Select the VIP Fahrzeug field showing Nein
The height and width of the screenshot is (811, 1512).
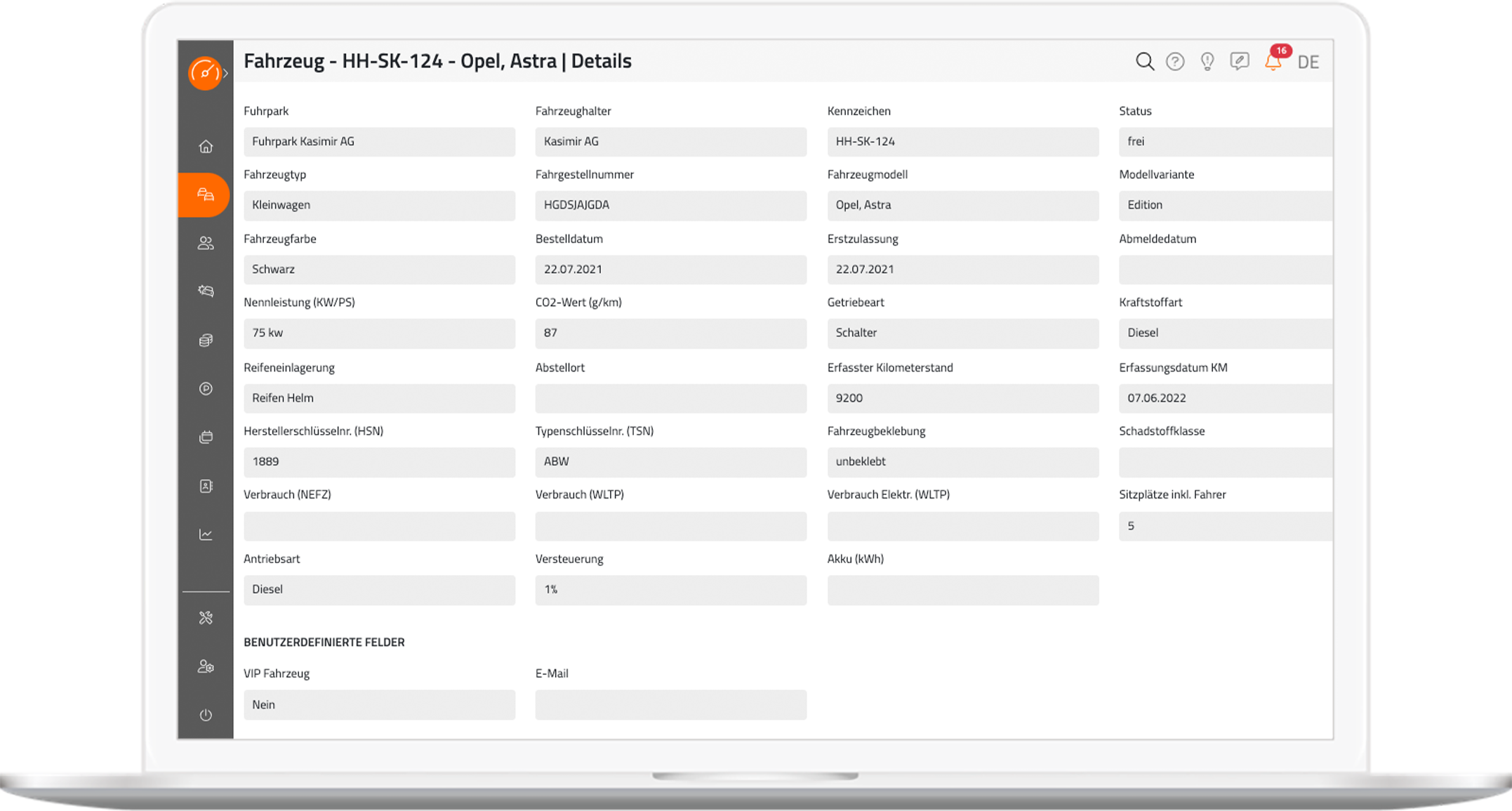tap(379, 704)
